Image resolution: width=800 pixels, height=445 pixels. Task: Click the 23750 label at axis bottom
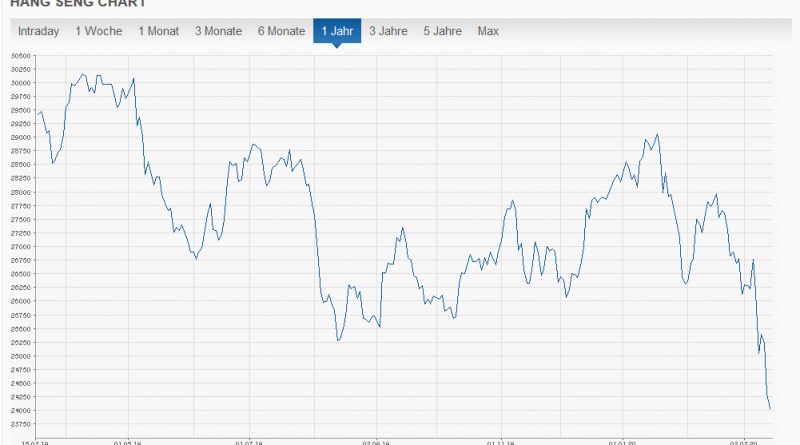(x=22, y=424)
